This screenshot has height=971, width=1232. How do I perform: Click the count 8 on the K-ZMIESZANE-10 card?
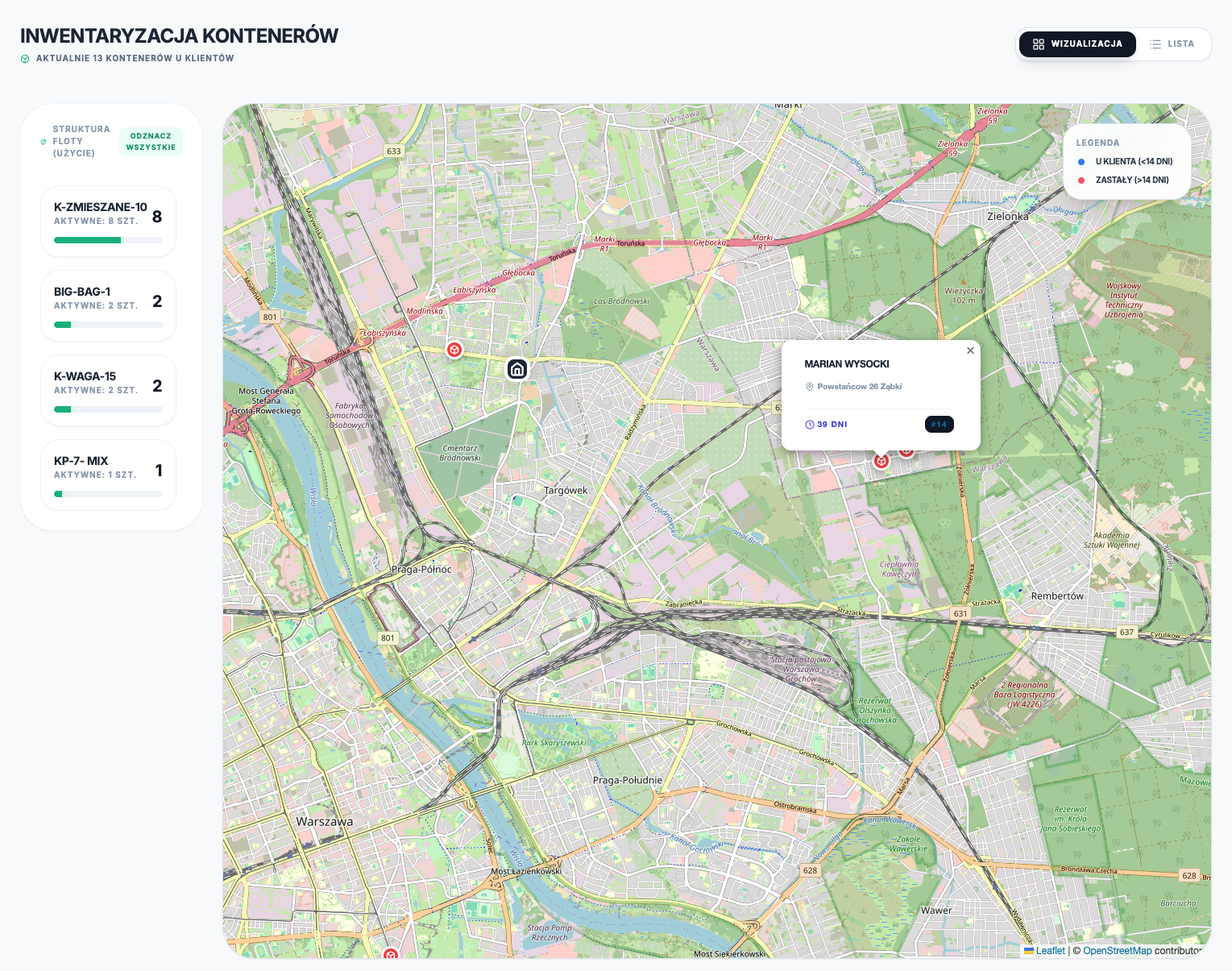click(x=157, y=217)
